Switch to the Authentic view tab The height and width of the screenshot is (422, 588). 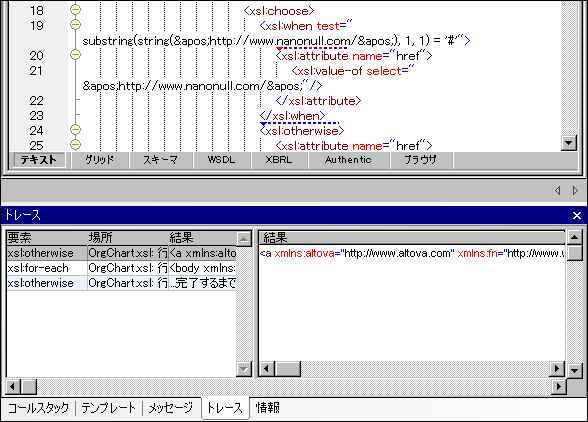pyautogui.click(x=348, y=160)
